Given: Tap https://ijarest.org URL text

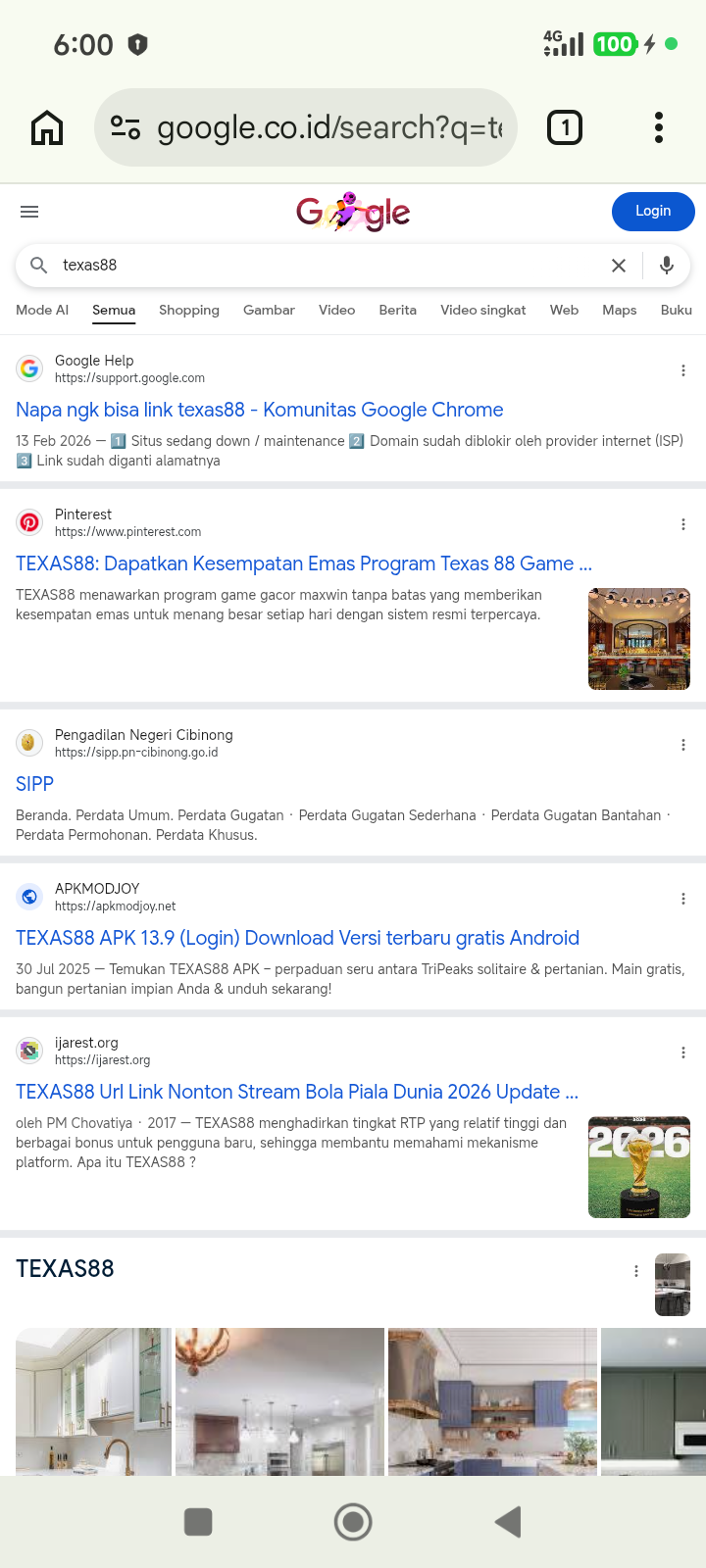Looking at the screenshot, I should [103, 1060].
